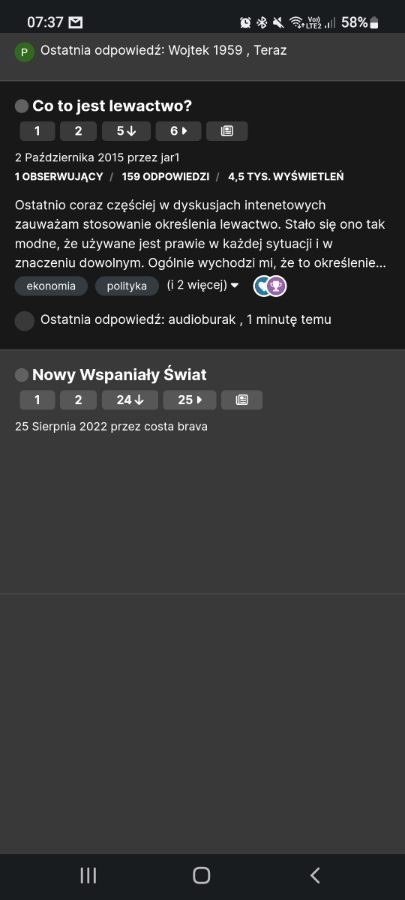Expand the "(i 2 więcej)" tags dropdown
405x900 pixels.
(x=202, y=285)
